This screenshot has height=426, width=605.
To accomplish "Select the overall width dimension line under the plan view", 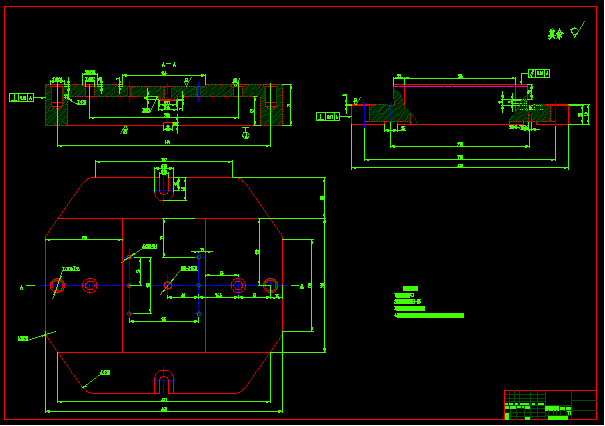I will point(164,411).
